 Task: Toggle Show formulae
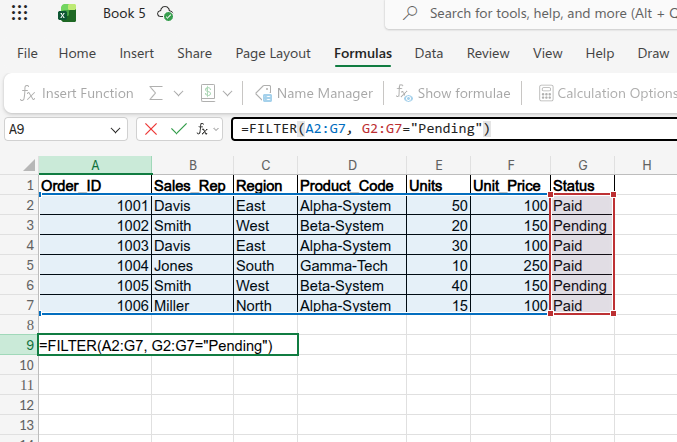tap(453, 93)
